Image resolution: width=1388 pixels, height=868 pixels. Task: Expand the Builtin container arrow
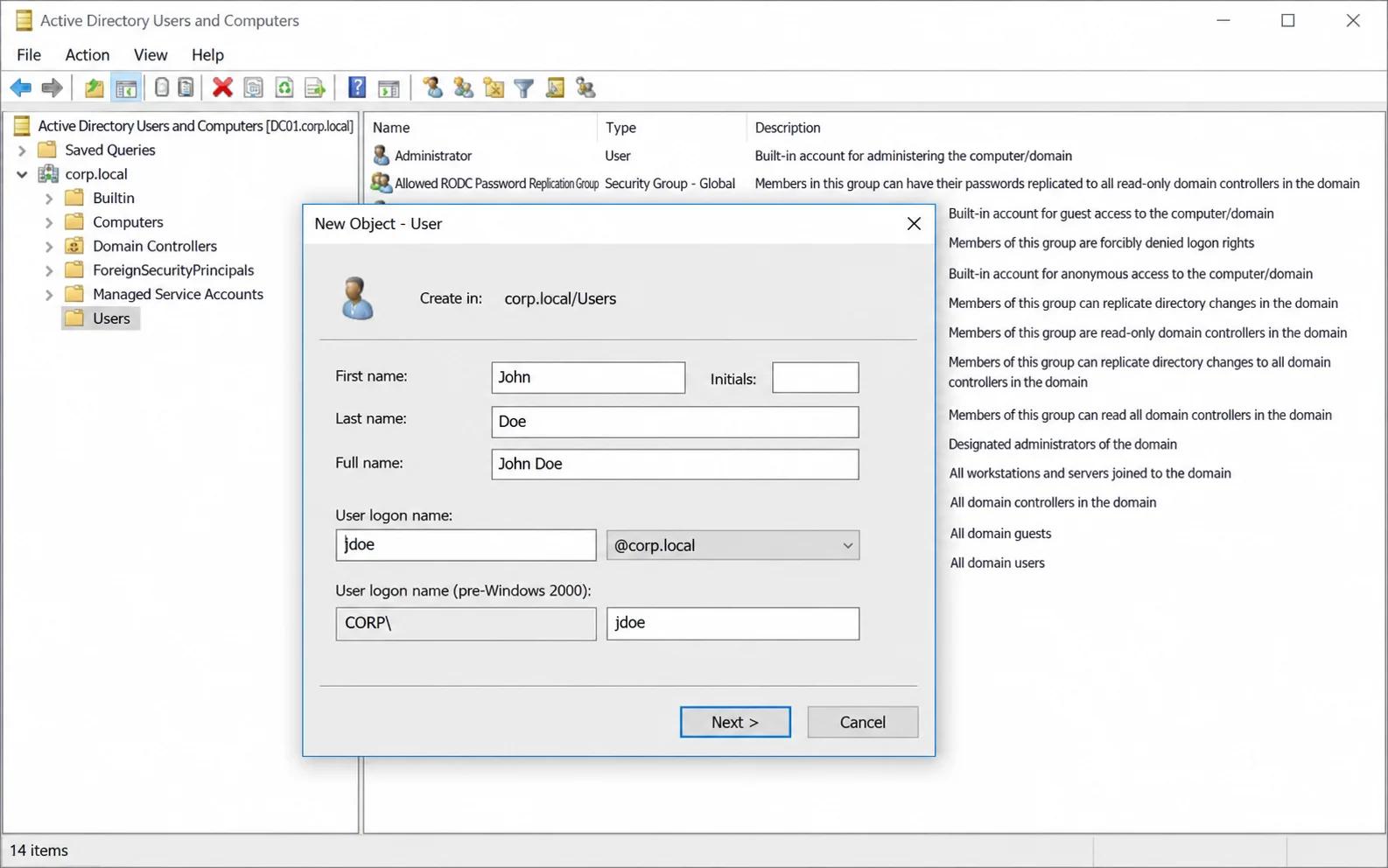coord(49,199)
